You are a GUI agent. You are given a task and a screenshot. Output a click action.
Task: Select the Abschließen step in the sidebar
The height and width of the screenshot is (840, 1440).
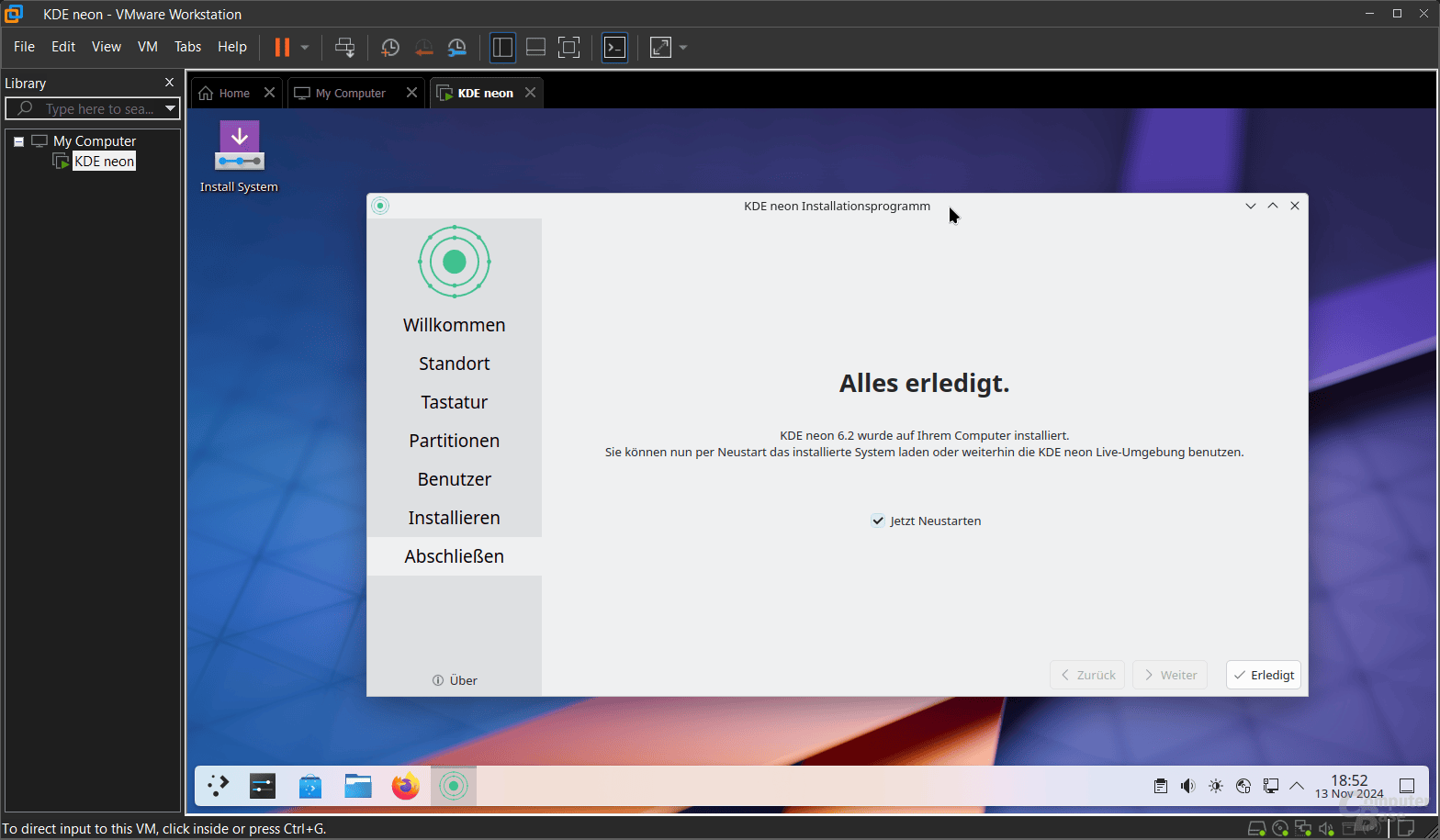[455, 556]
